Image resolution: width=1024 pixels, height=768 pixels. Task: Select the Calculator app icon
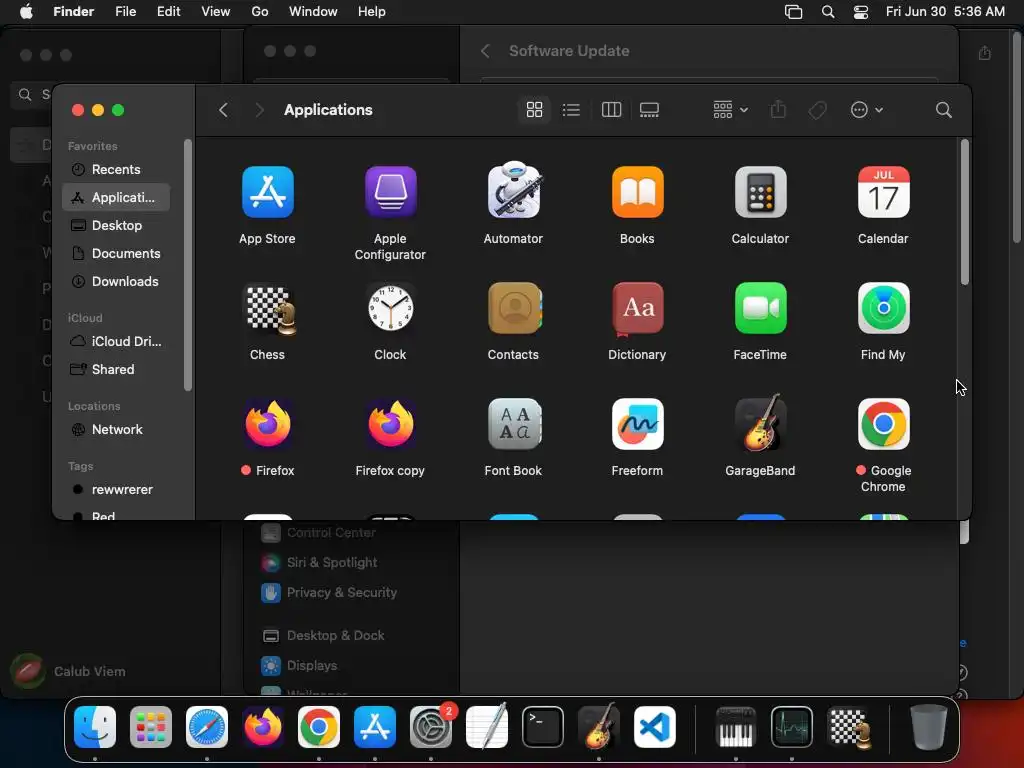click(x=760, y=192)
